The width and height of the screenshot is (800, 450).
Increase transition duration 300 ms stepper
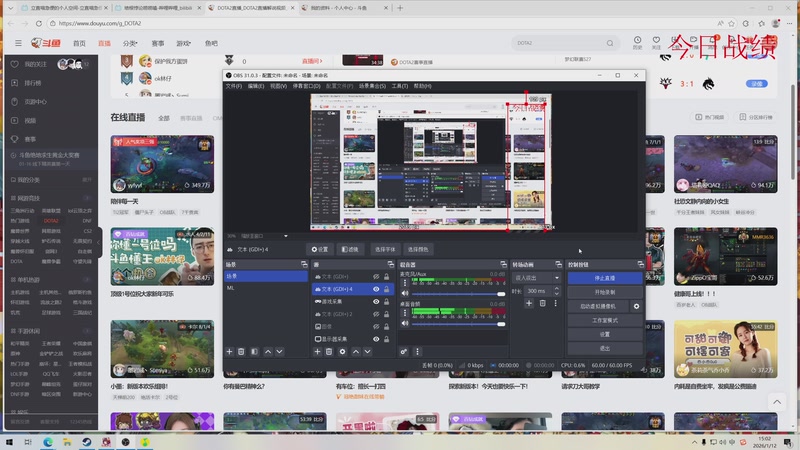[x=557, y=288]
